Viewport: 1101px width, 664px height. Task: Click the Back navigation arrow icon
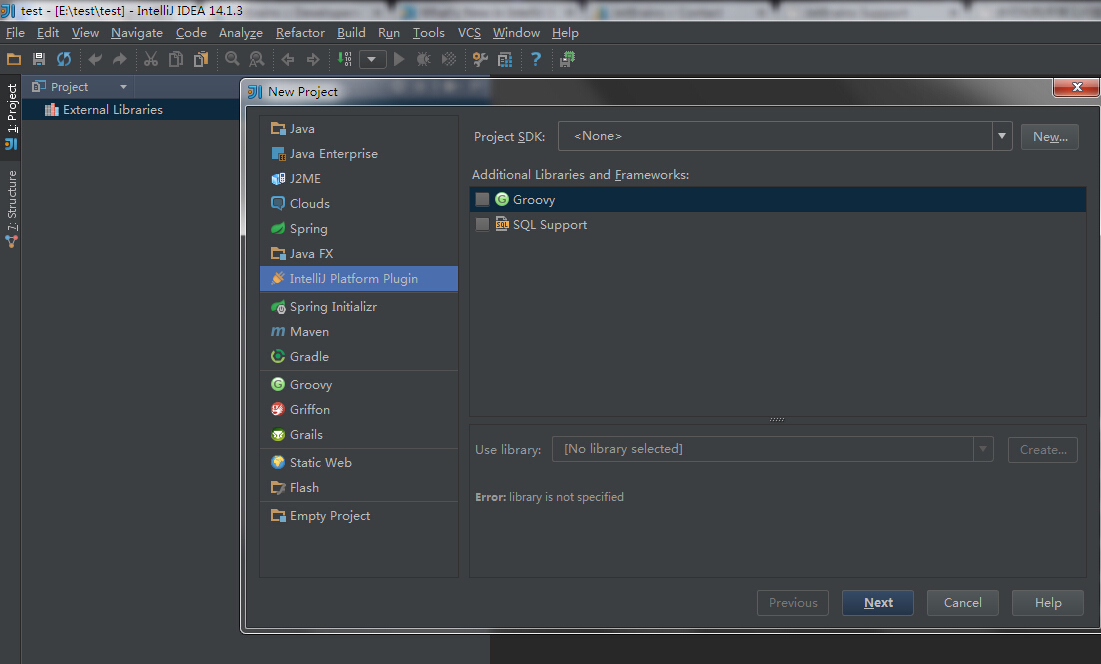coord(288,60)
